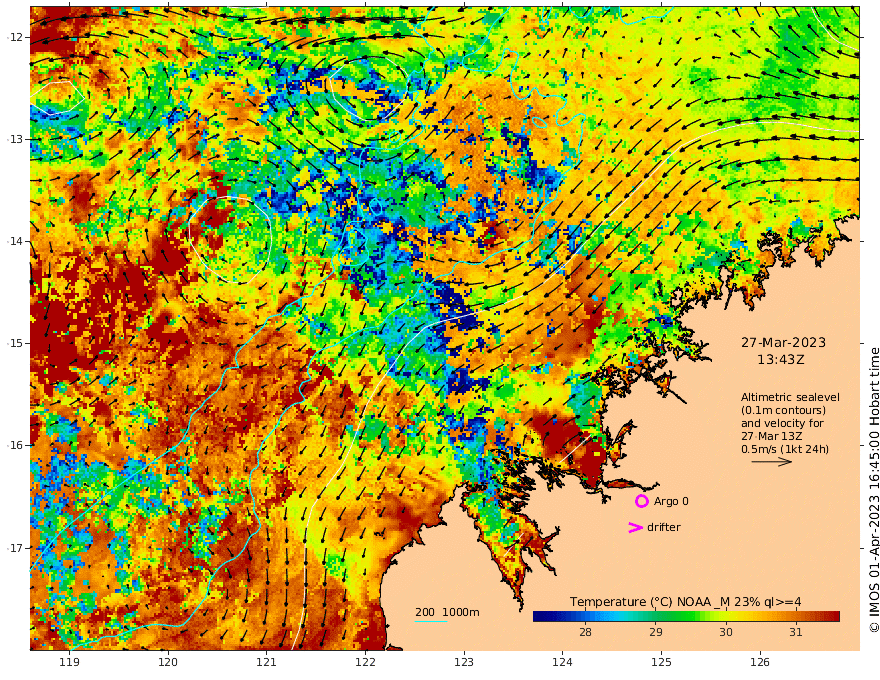Click the text 'and velocity for'
880x680 pixels.
point(782,423)
